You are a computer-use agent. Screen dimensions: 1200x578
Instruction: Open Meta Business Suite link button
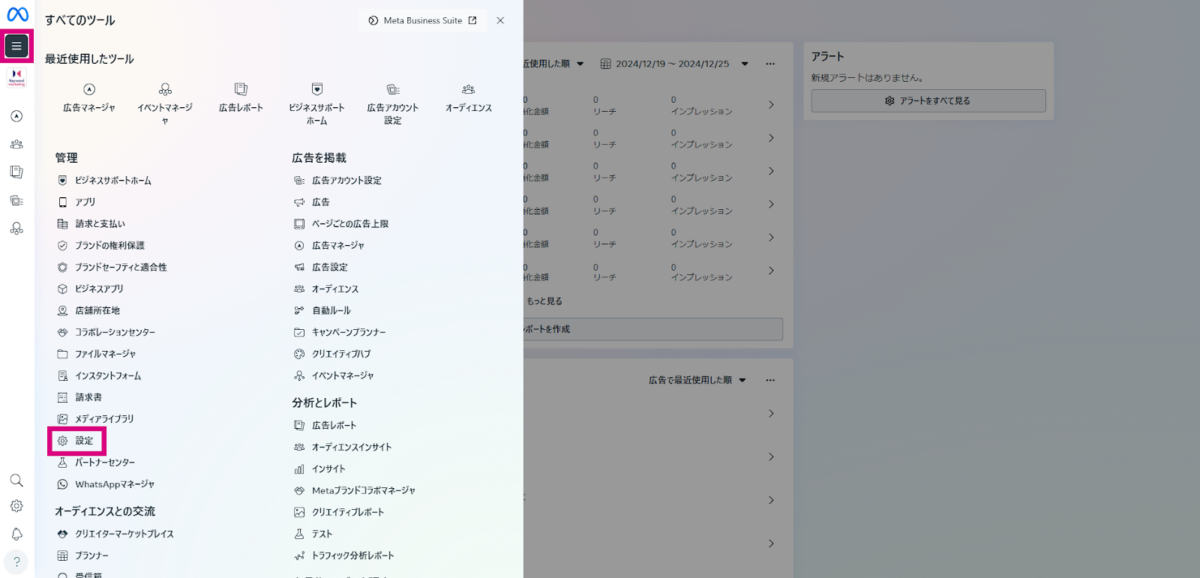422,20
